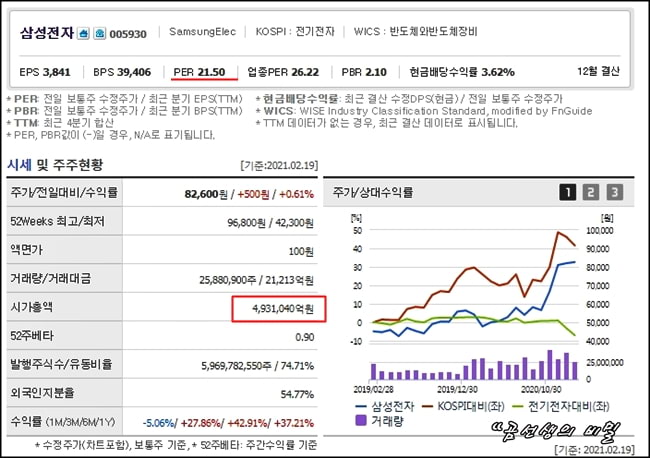Click the 발행주식수/유동비율 row label

[61, 364]
